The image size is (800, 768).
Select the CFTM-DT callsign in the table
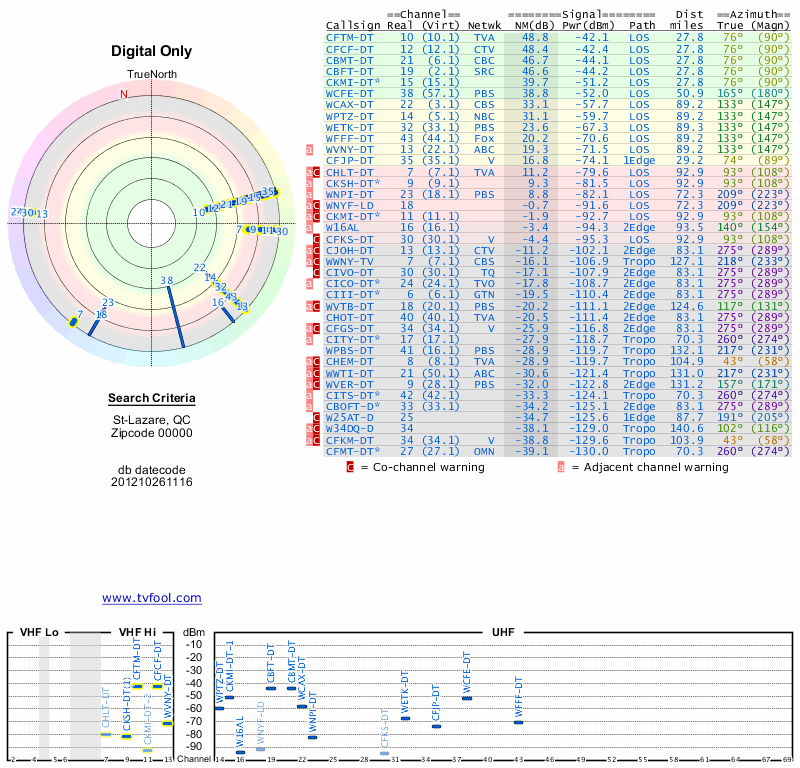coord(350,36)
